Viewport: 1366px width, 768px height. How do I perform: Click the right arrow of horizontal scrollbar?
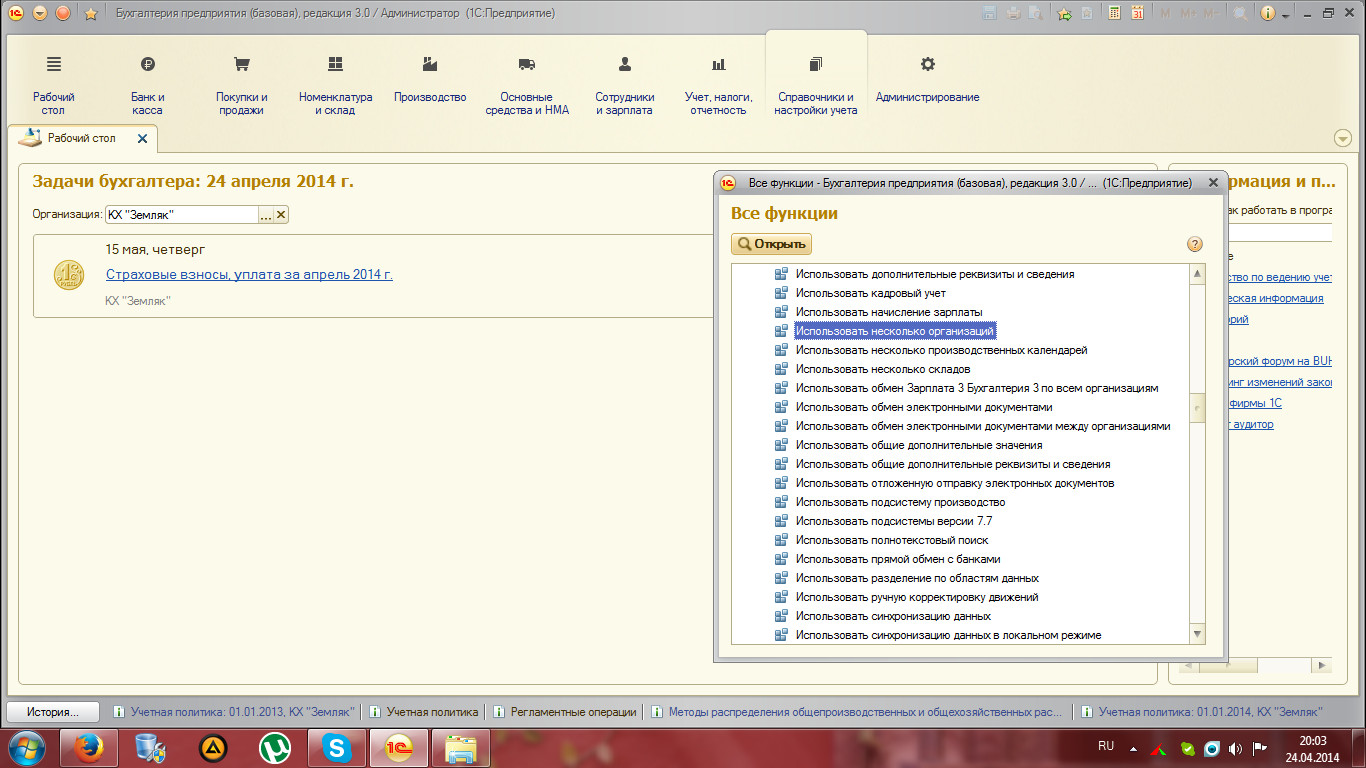(1323, 665)
